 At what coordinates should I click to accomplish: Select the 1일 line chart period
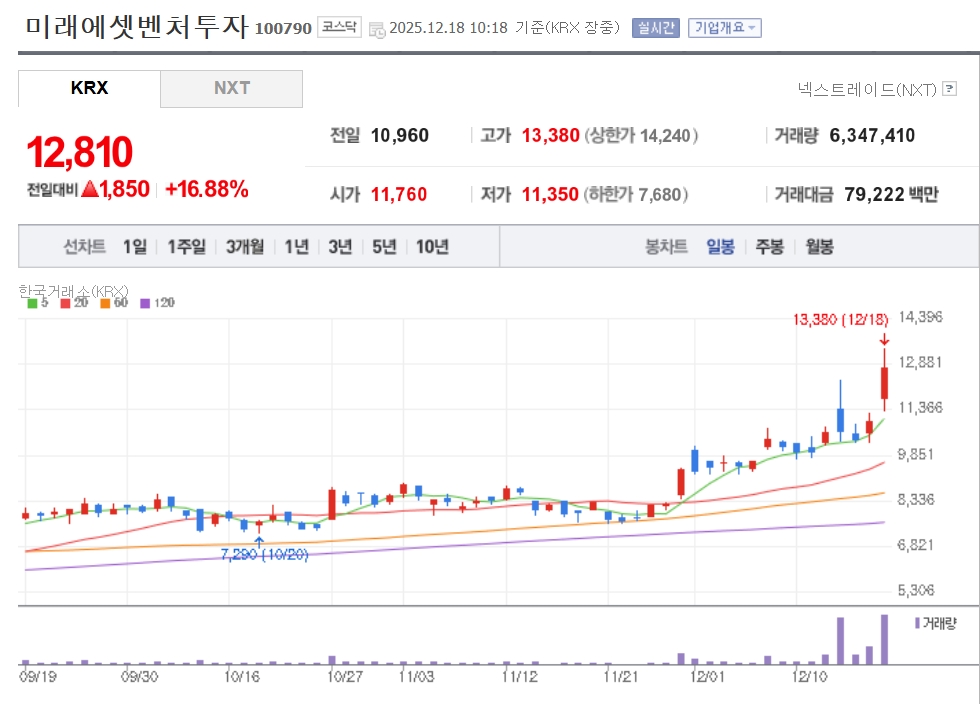click(x=135, y=247)
